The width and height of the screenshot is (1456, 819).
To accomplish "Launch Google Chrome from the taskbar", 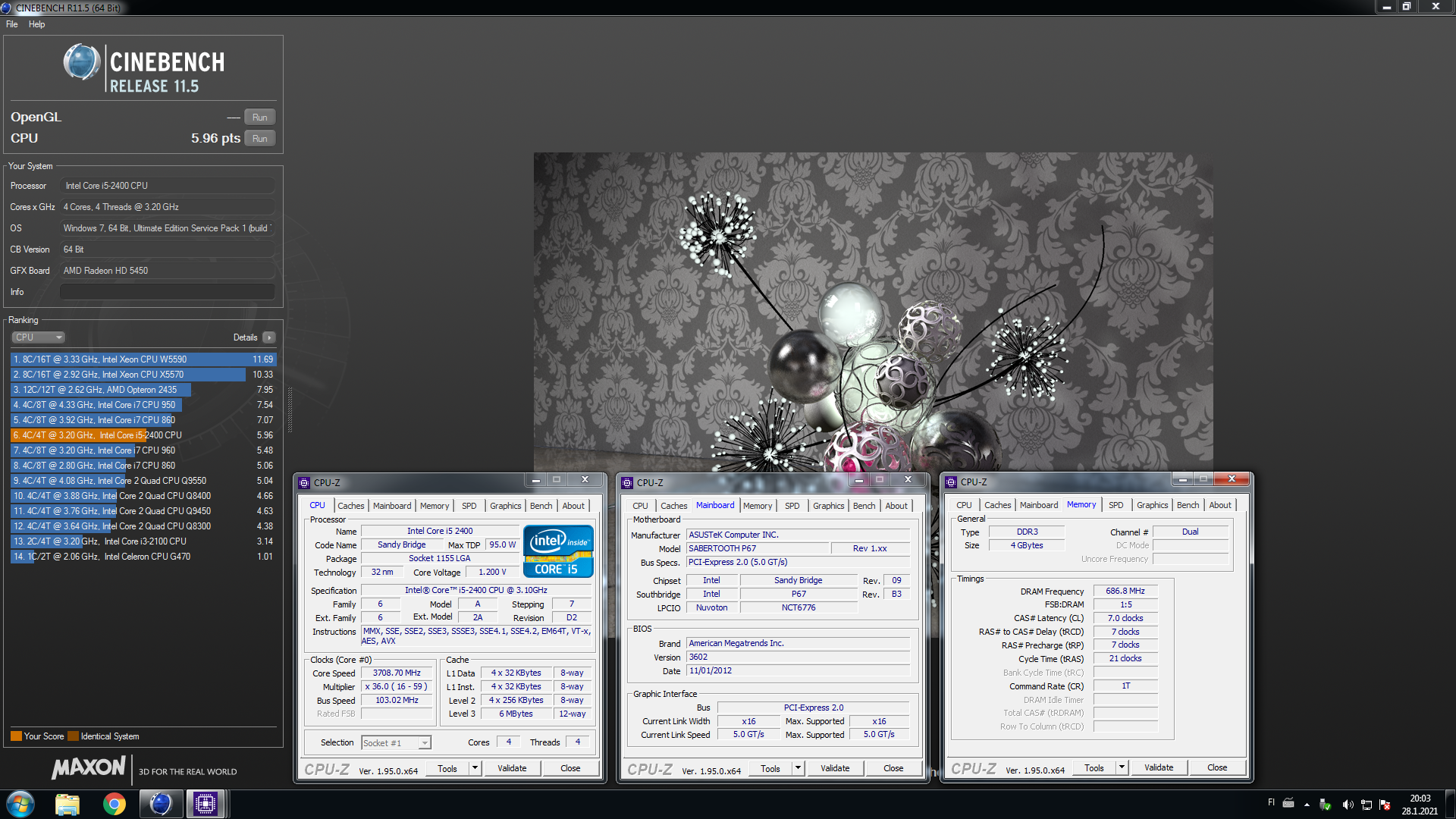I will pos(115,804).
